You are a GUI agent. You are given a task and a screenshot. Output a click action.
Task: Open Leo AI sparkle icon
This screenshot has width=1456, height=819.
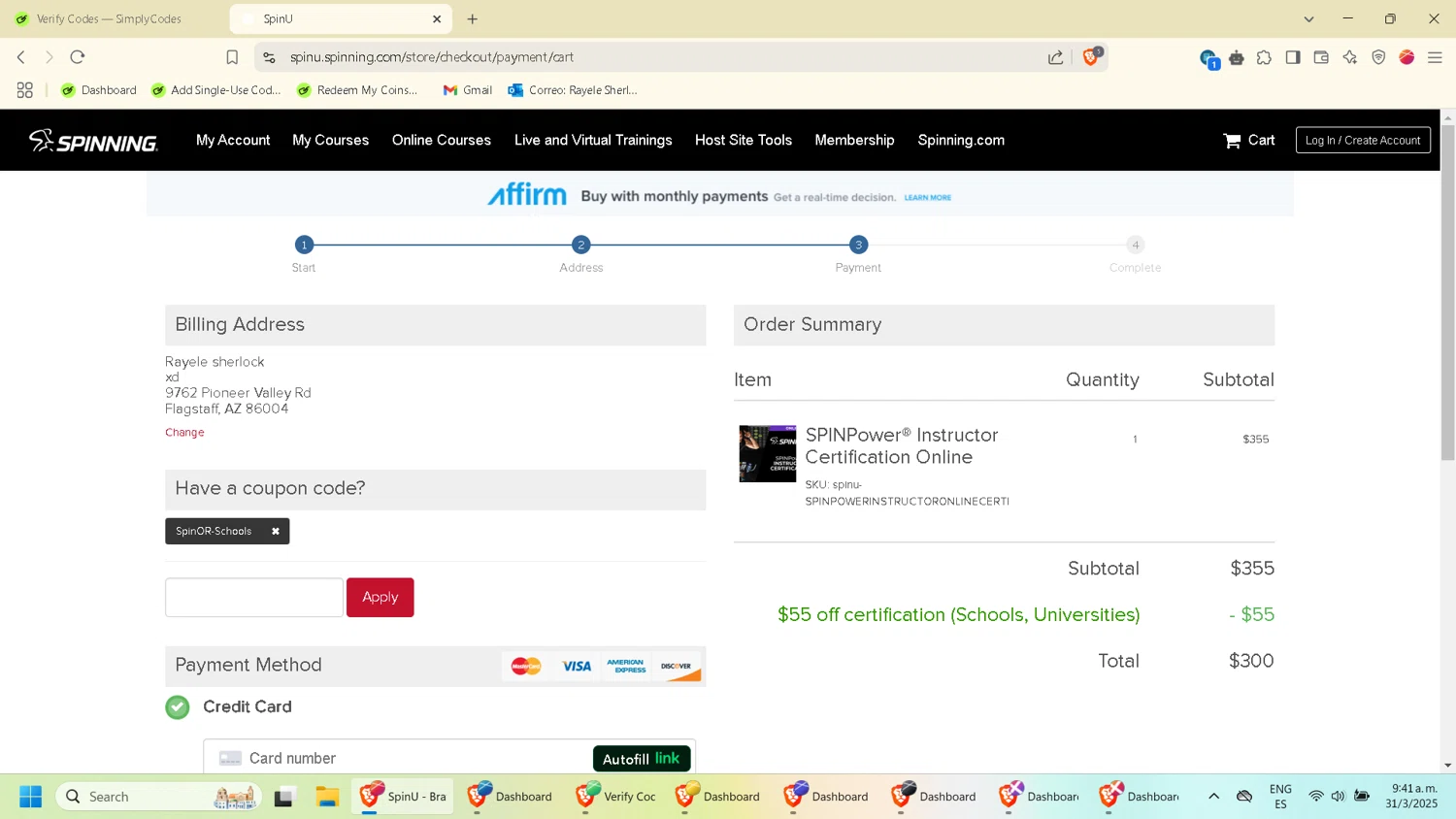(x=1350, y=57)
